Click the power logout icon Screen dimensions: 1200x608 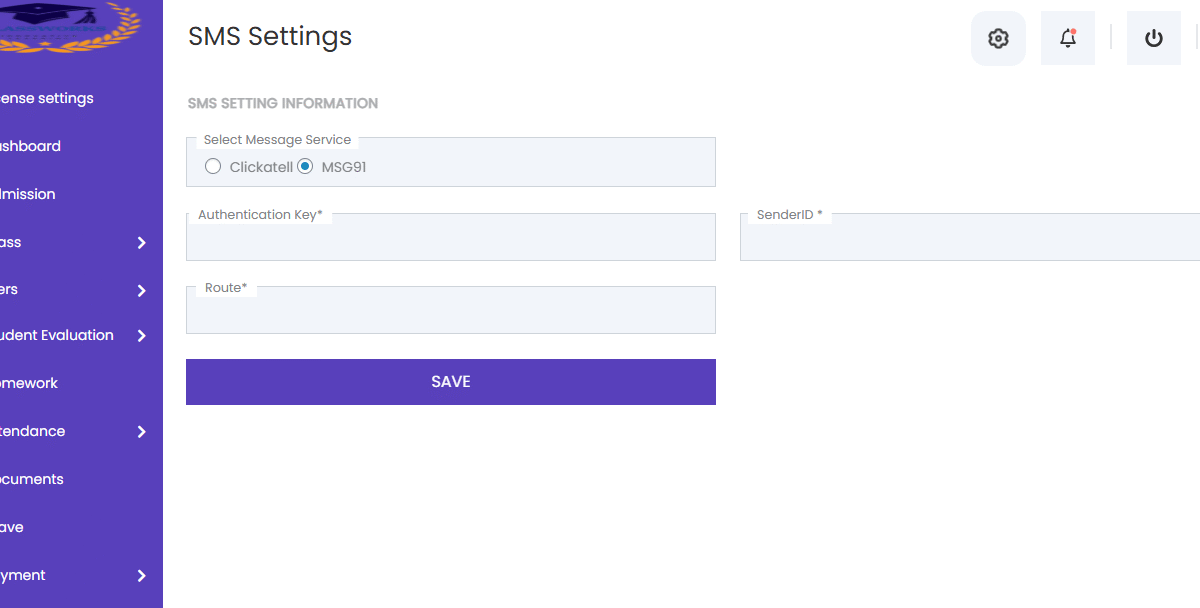point(1154,39)
